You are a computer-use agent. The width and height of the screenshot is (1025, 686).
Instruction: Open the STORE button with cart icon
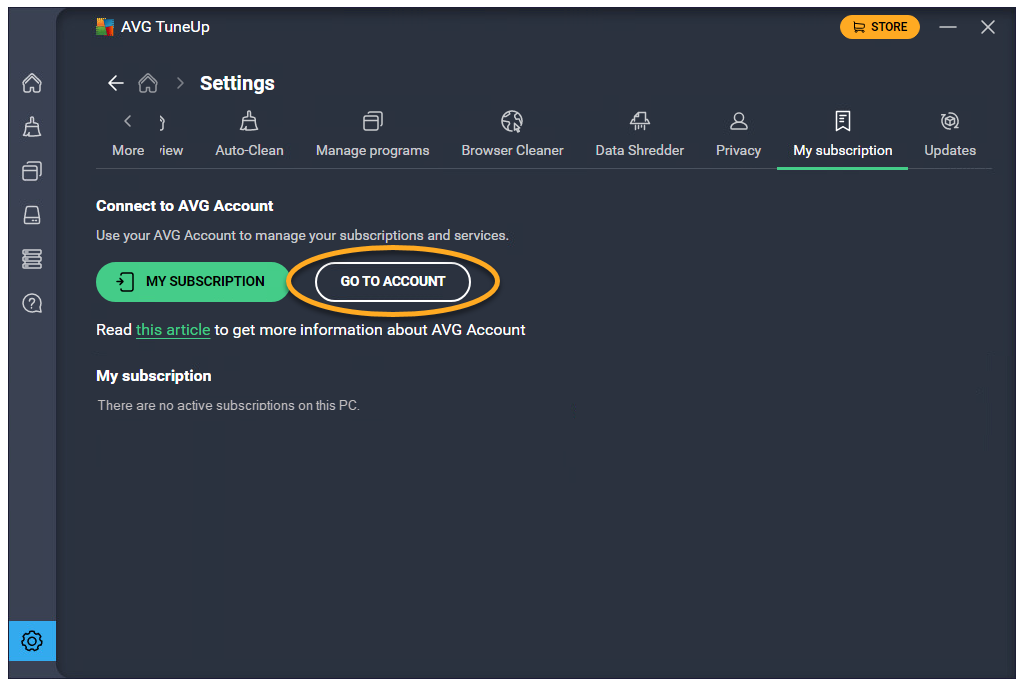point(879,27)
